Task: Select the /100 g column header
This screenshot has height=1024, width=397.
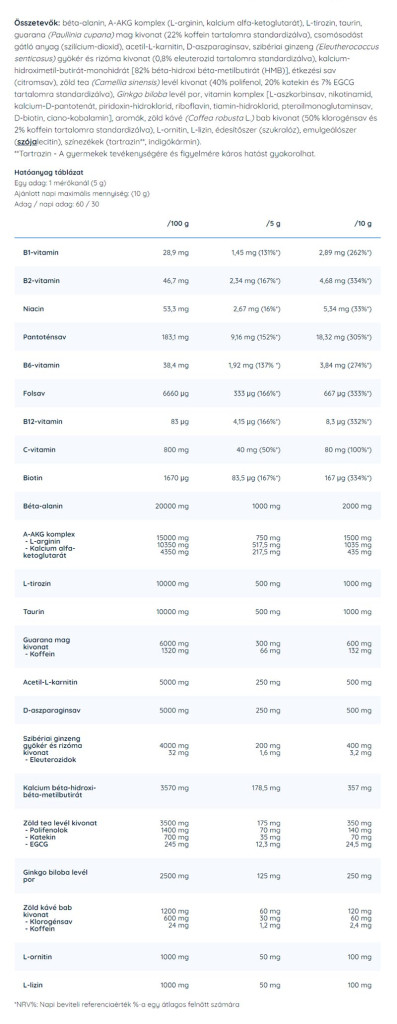Action: pyautogui.click(x=178, y=223)
